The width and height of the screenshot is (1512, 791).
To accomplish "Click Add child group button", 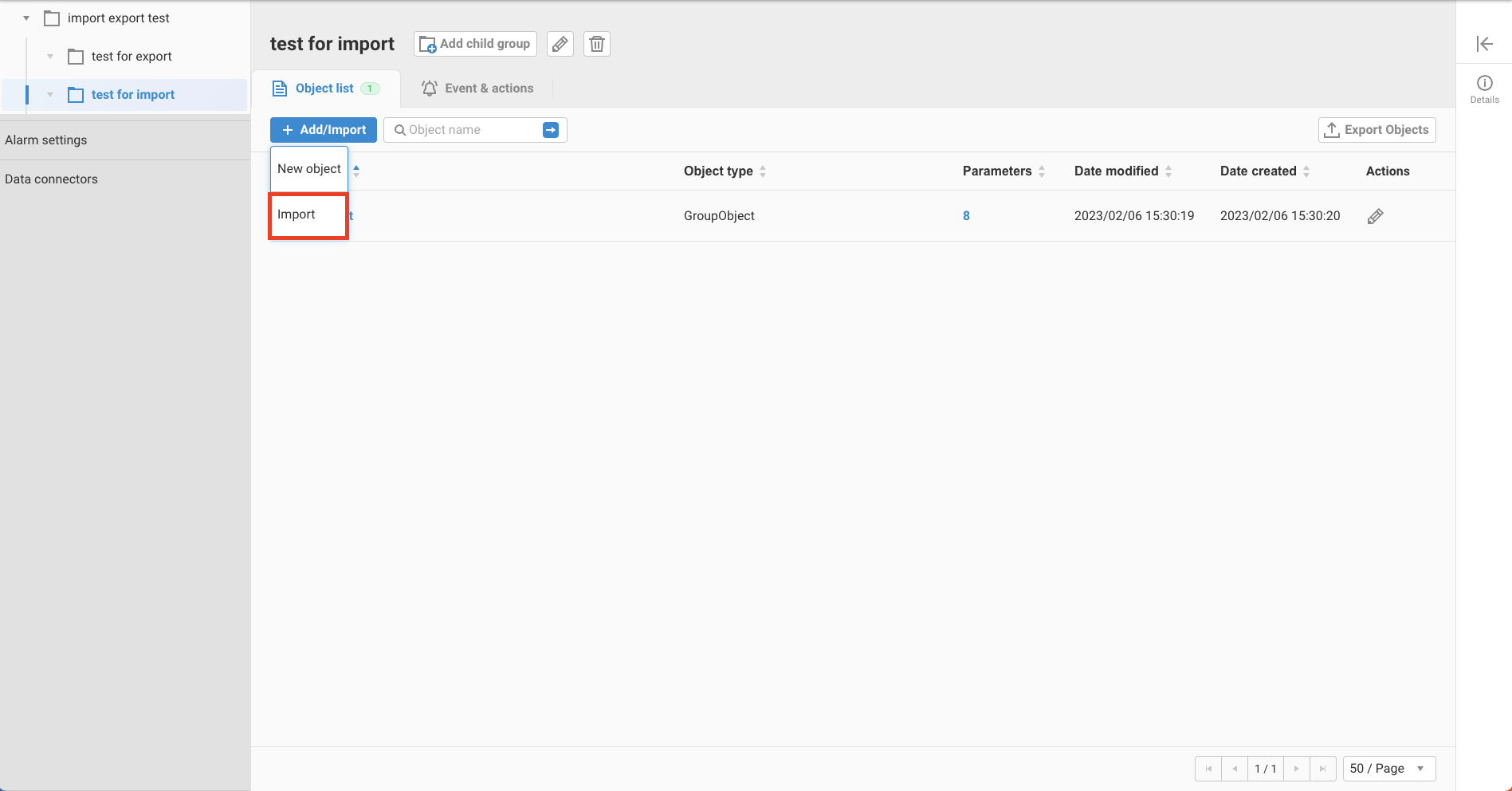I will [475, 44].
